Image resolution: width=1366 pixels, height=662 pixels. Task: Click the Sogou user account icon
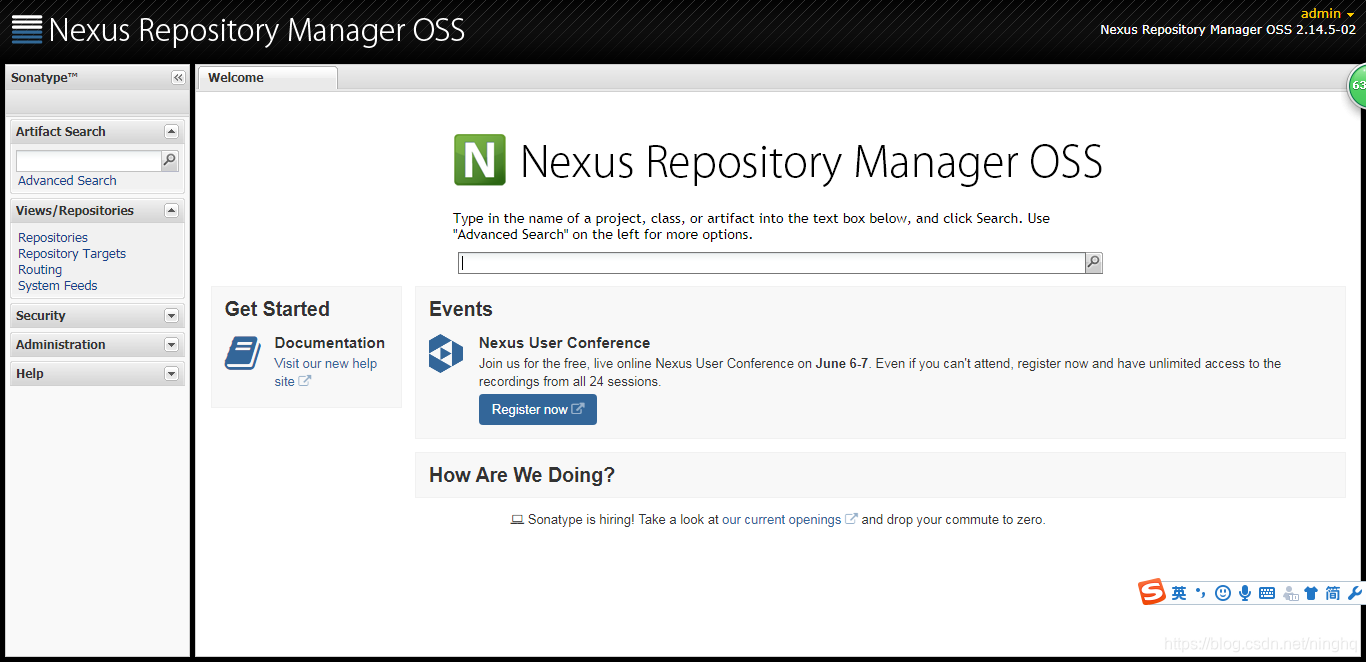1290,593
